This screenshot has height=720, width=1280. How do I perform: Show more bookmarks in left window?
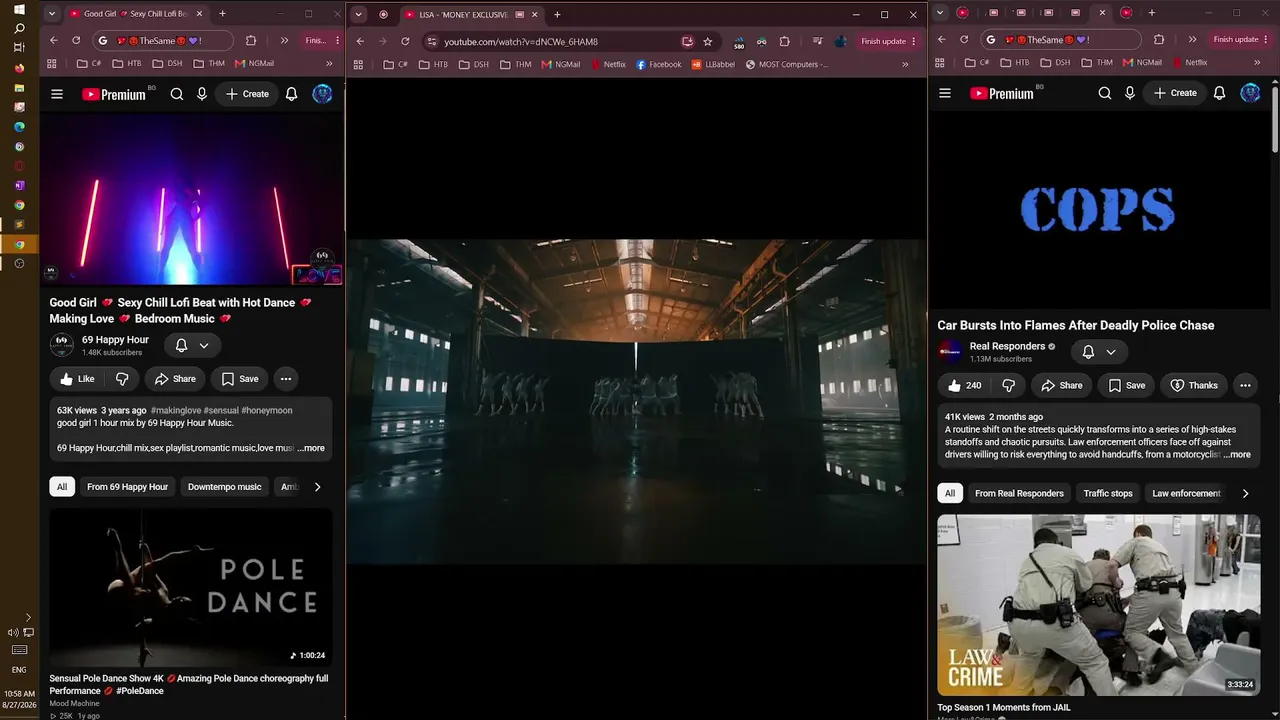pos(329,64)
